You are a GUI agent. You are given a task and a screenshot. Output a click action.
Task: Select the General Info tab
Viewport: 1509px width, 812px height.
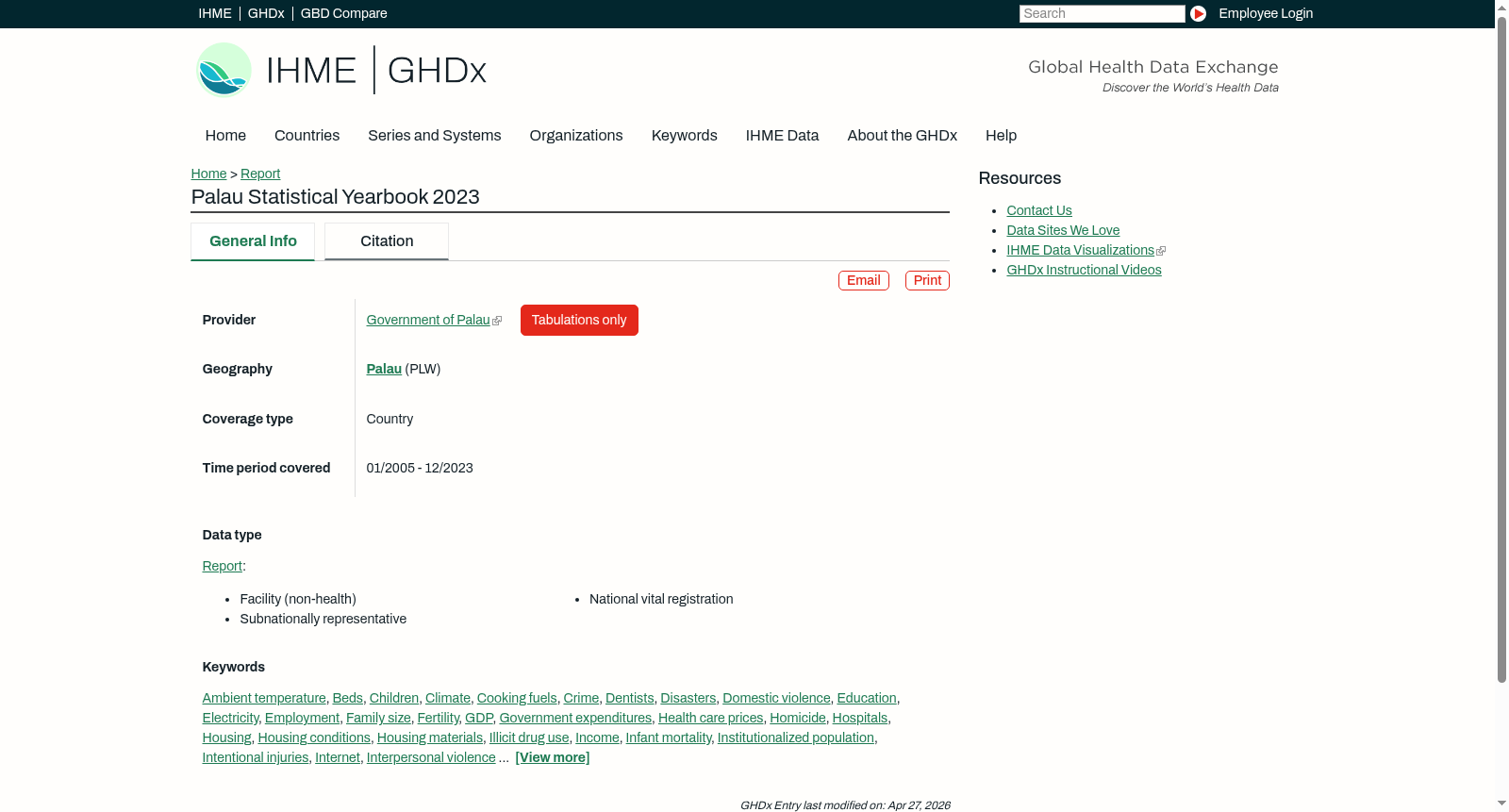(x=253, y=241)
